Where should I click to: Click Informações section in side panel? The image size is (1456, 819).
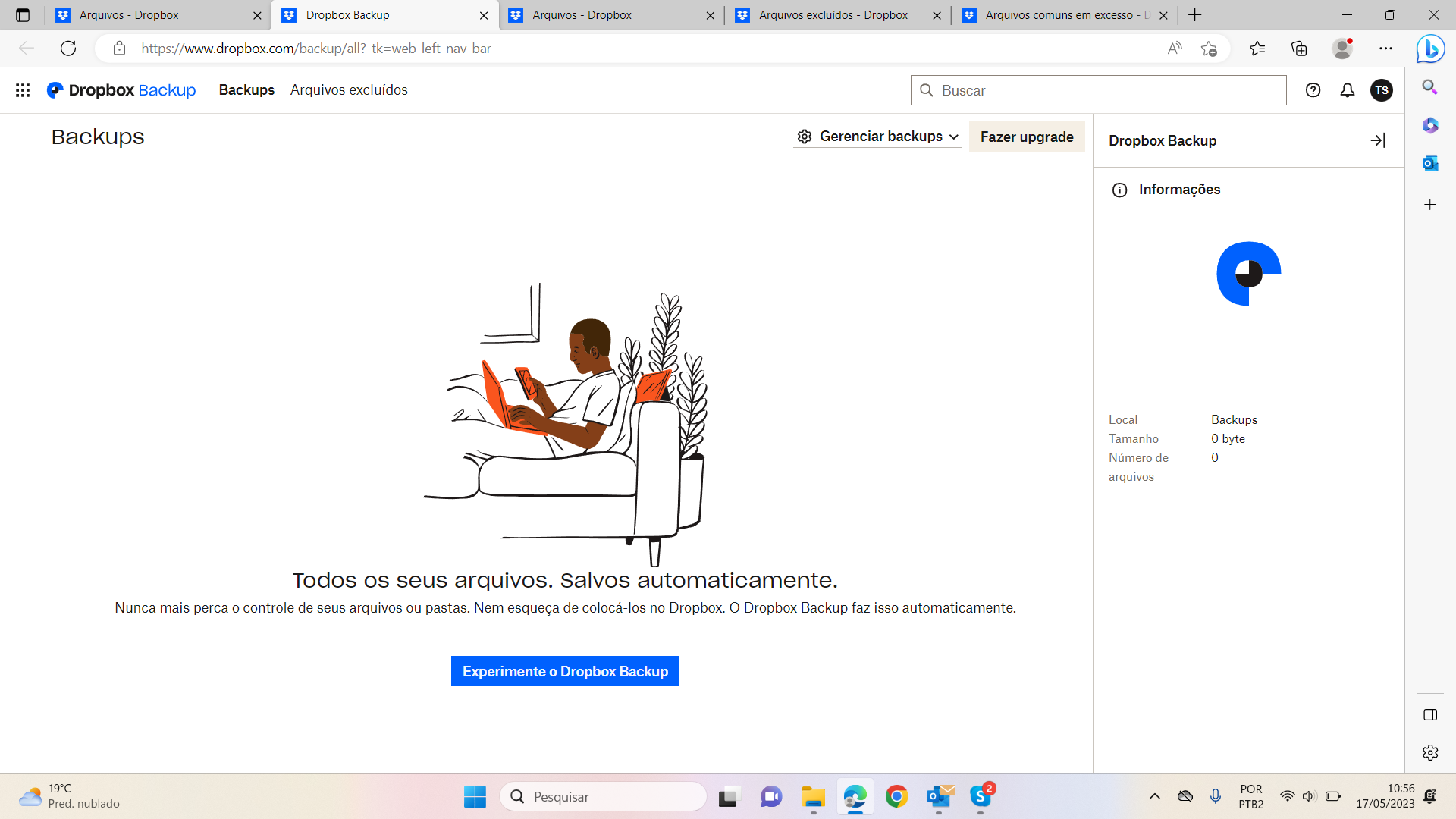tap(1179, 190)
